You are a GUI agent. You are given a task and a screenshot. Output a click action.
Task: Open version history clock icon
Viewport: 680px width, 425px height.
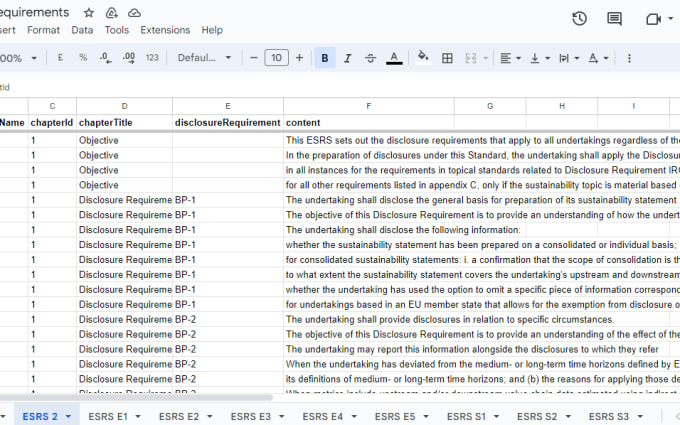(579, 19)
